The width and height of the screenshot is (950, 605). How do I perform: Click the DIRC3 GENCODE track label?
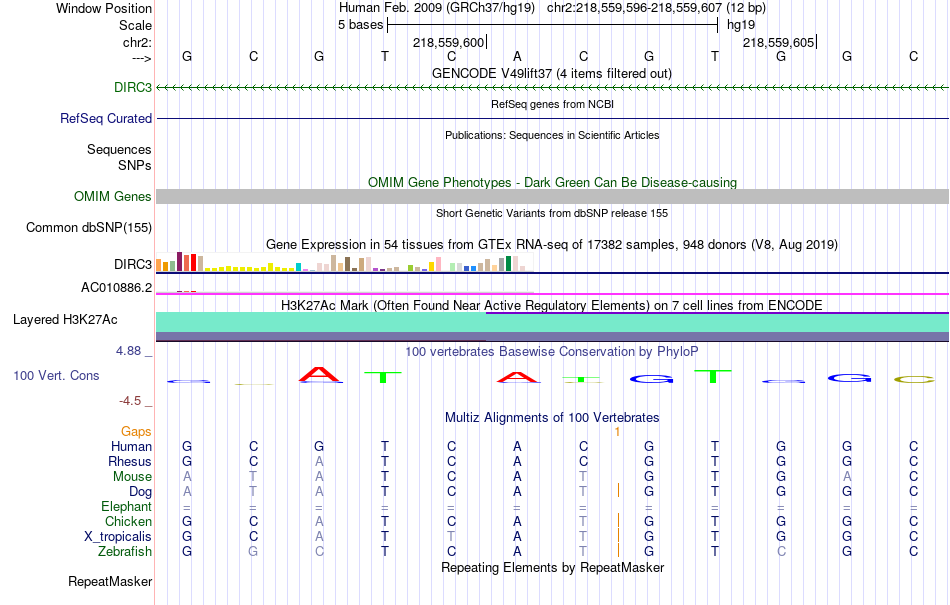pyautogui.click(x=133, y=87)
